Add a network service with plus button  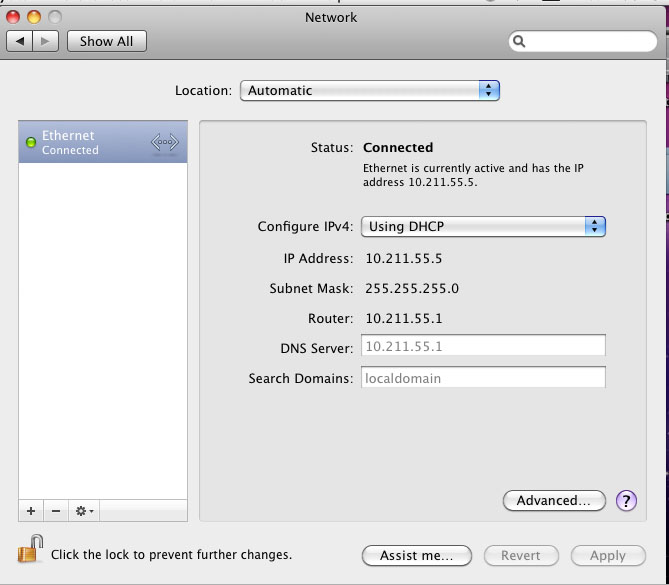click(31, 511)
